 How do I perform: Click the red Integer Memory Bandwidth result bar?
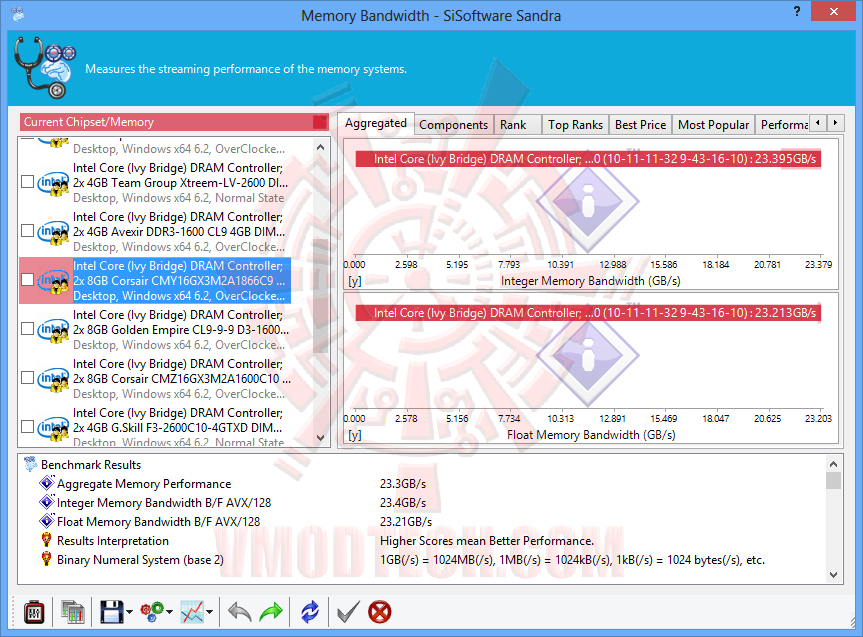tap(588, 159)
